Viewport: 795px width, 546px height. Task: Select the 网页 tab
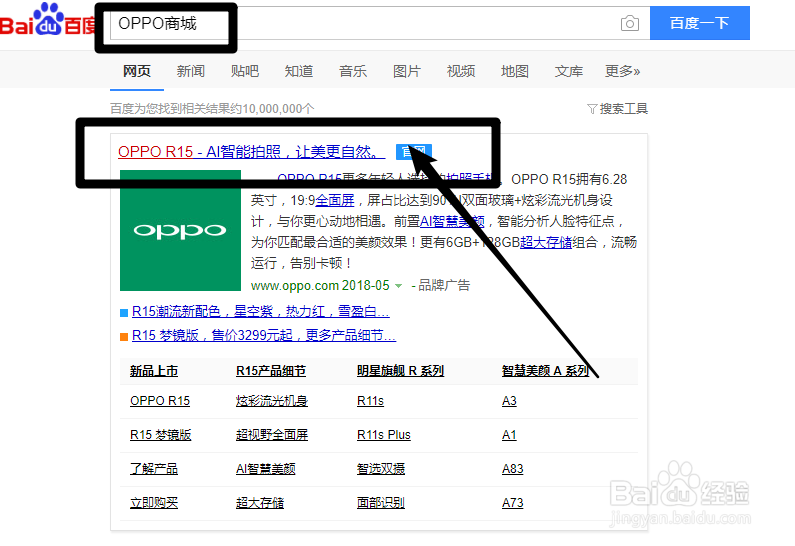137,71
